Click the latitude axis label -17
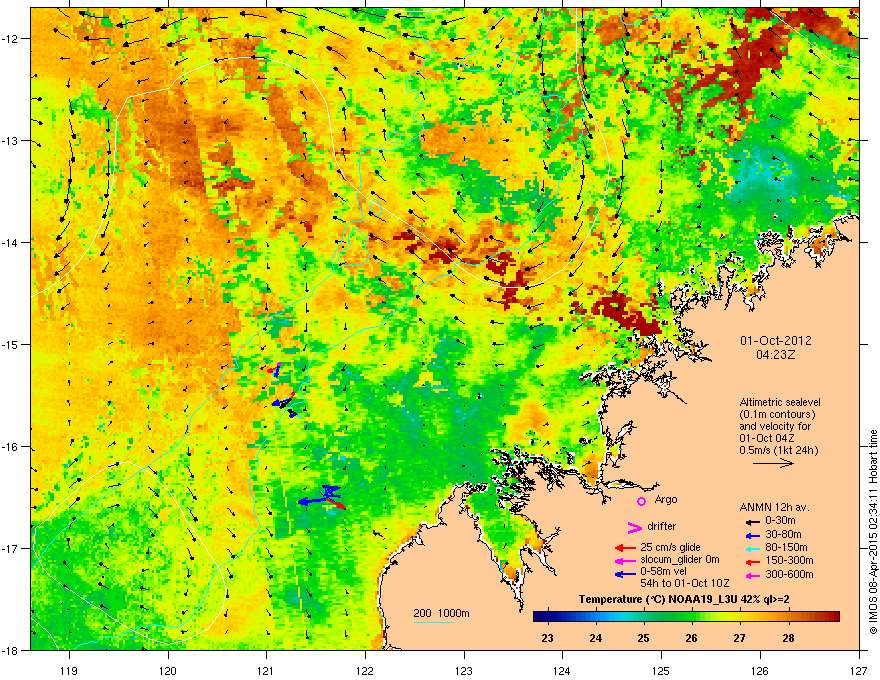Image resolution: width=880 pixels, height=680 pixels. 11,548
